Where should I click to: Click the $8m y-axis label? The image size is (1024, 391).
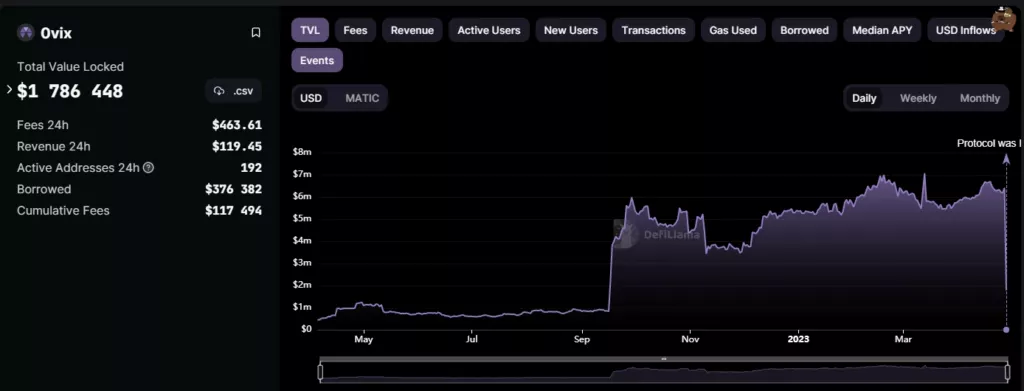(x=302, y=151)
